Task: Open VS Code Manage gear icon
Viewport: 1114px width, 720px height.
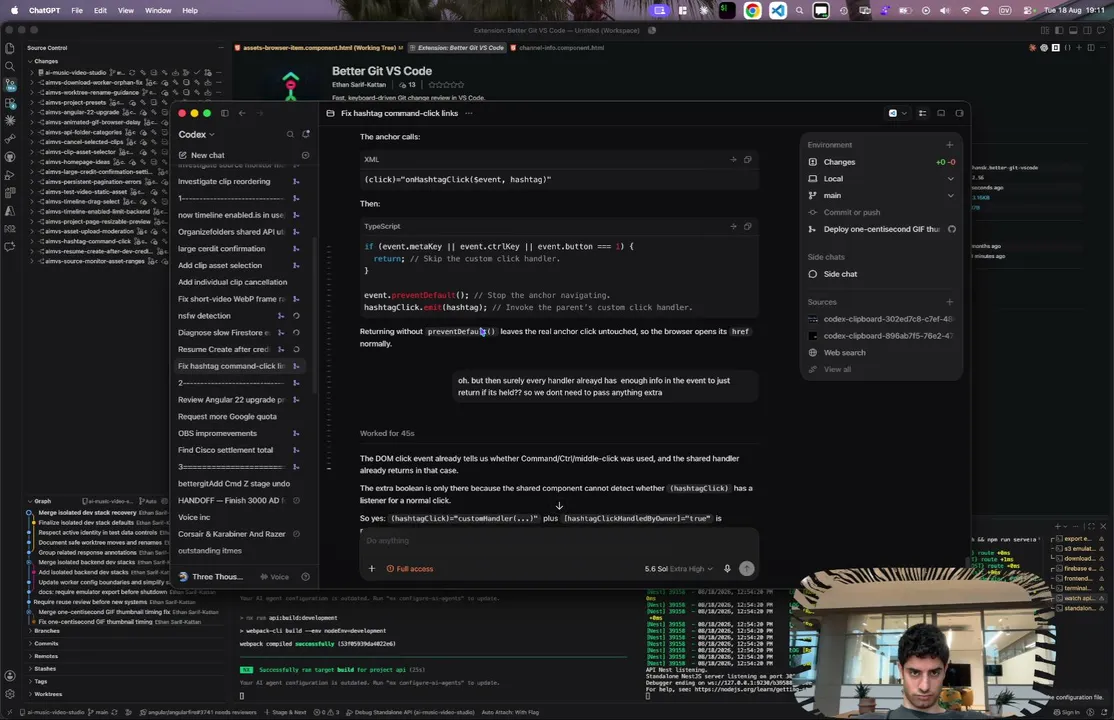Action: coord(10,694)
